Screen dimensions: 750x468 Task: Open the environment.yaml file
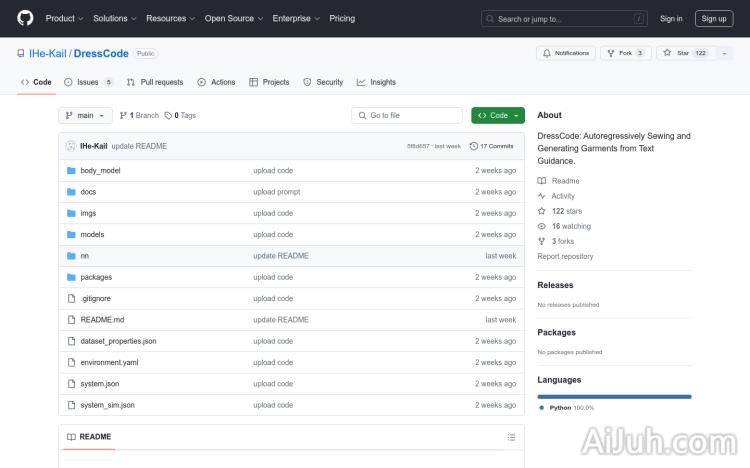109,363
